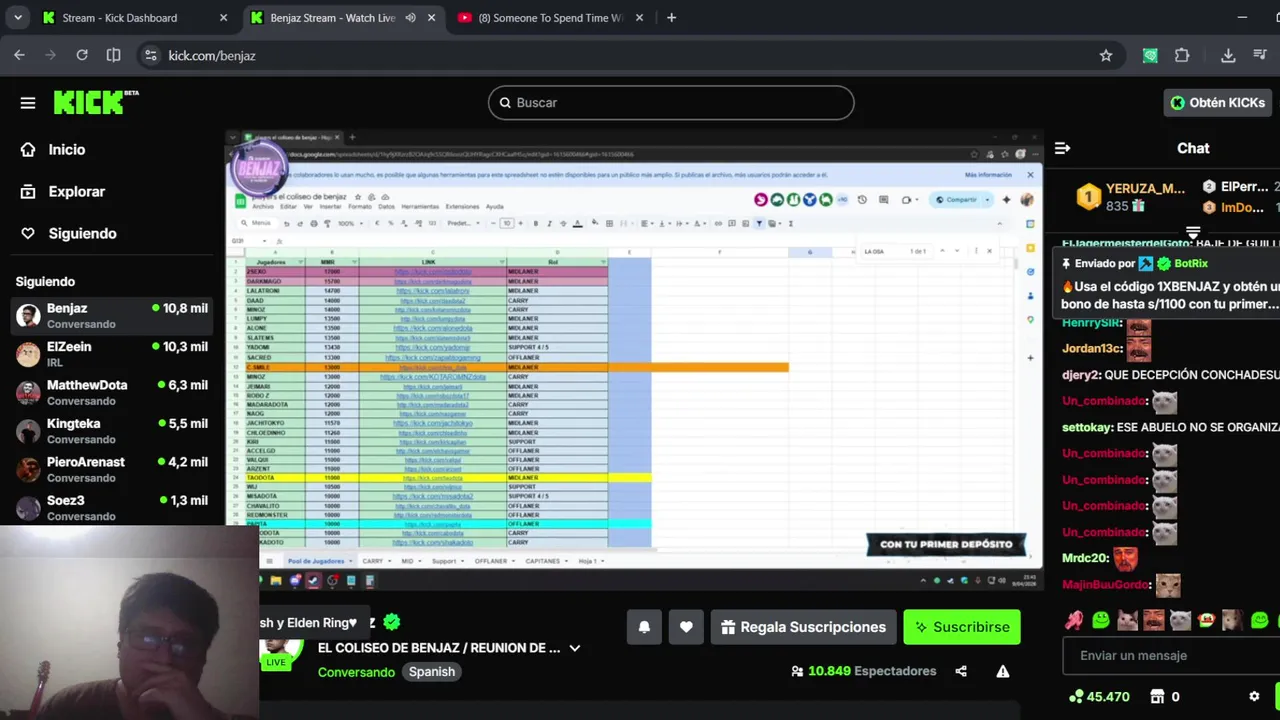Viewport: 1280px width, 720px height.
Task: Open the Conversando category link
Action: [x=356, y=672]
